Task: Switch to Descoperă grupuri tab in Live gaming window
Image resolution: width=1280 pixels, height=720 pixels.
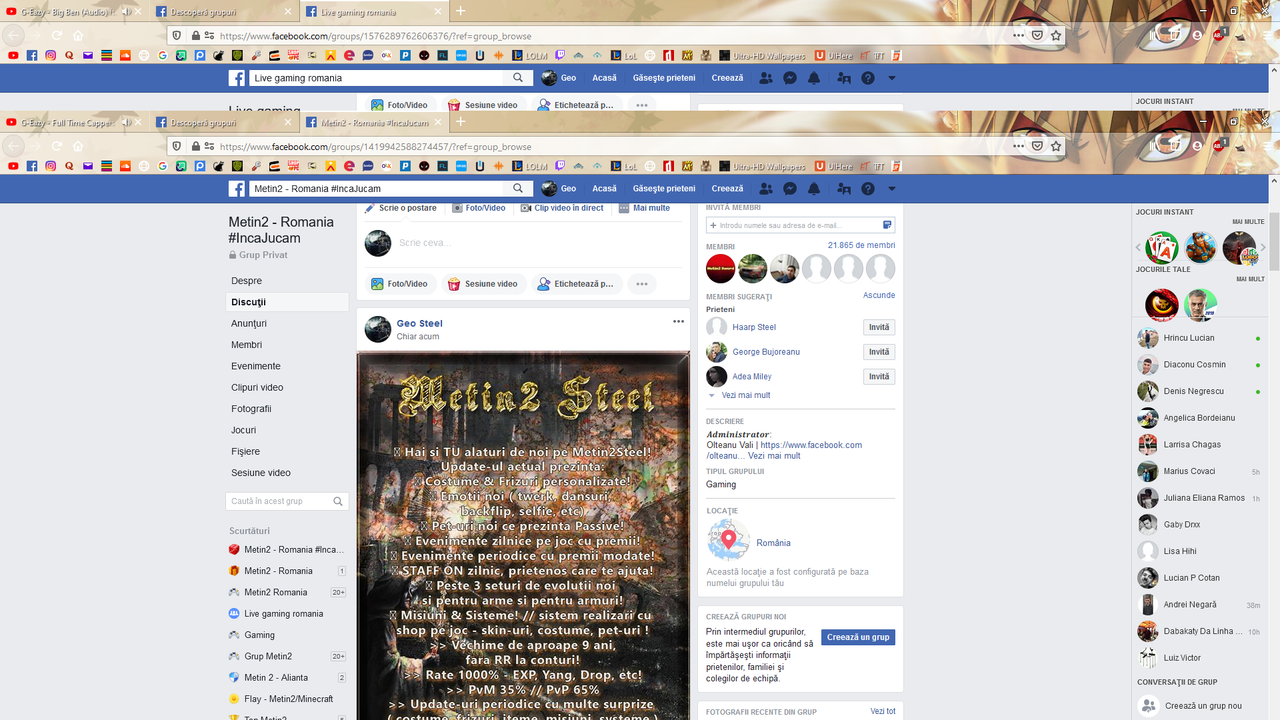Action: pyautogui.click(x=225, y=11)
